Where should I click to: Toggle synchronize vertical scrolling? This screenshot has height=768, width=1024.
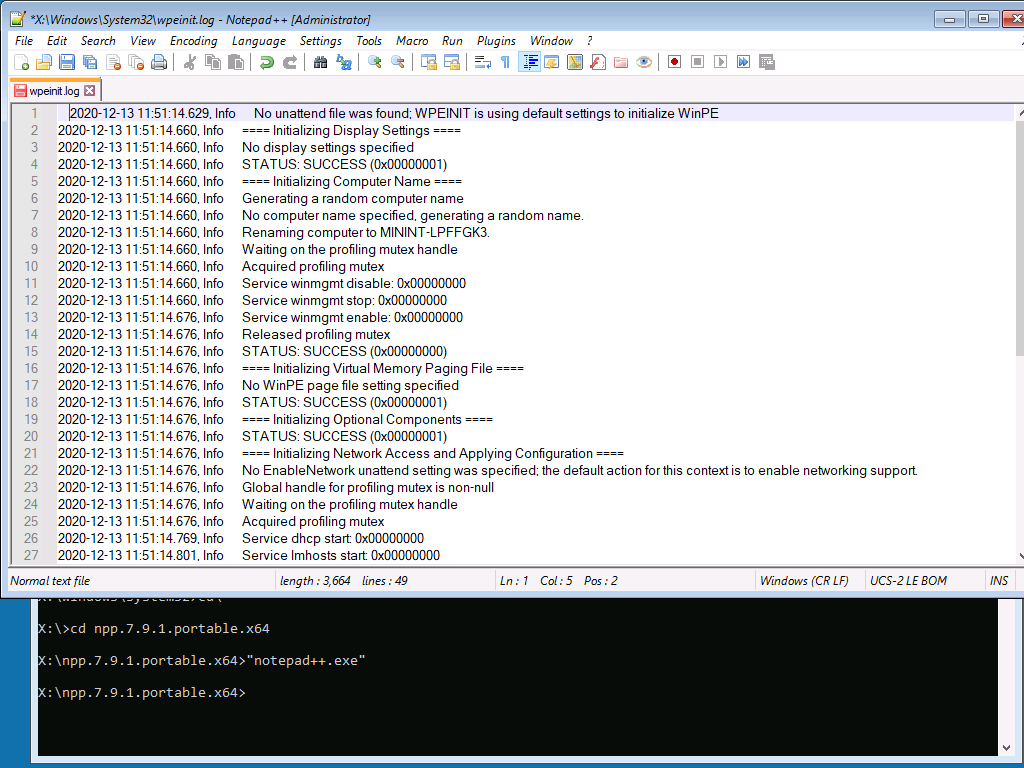coord(428,62)
